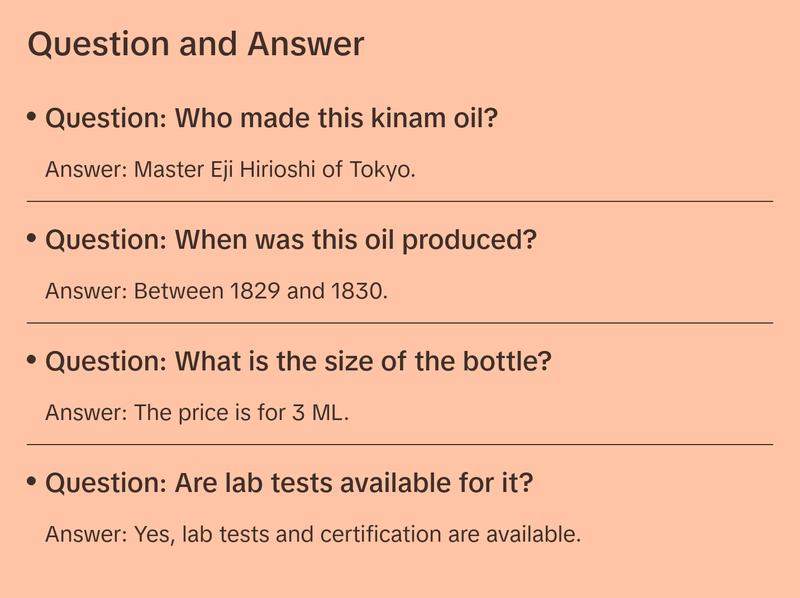Open the "What is the size of the bottle?" question
This screenshot has height=598, width=800.
tap(298, 361)
